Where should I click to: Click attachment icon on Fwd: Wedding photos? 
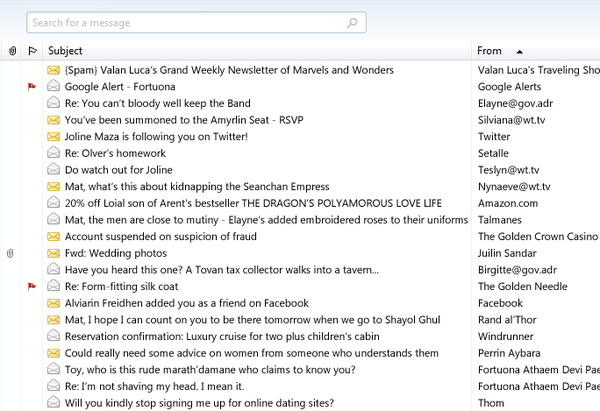[10, 253]
